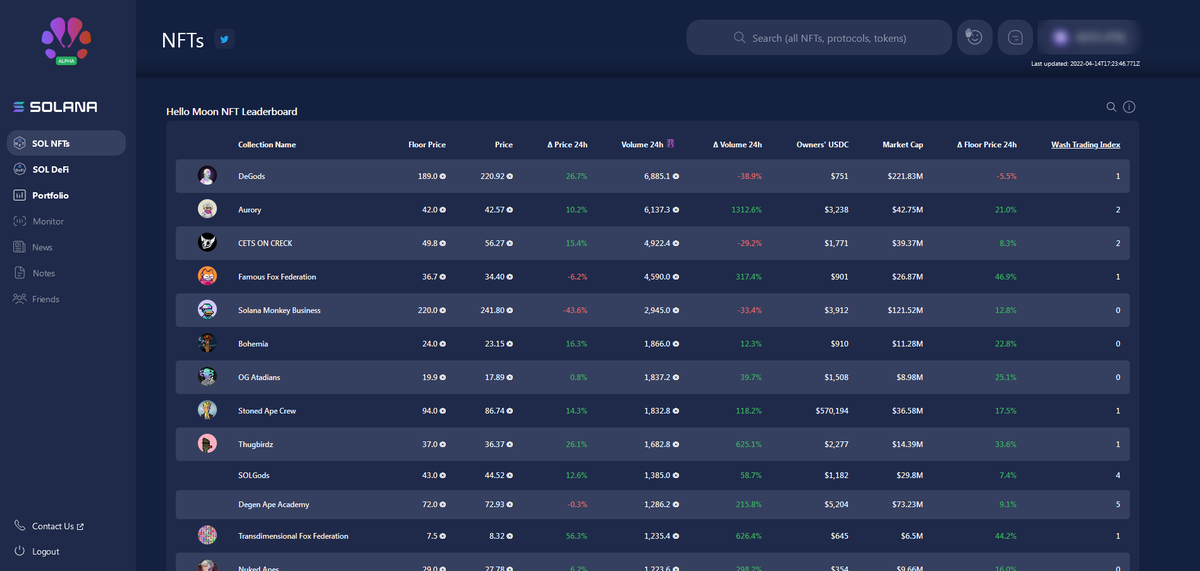Sort by Volume 24h column header
This screenshot has width=1200, height=571.
click(648, 145)
